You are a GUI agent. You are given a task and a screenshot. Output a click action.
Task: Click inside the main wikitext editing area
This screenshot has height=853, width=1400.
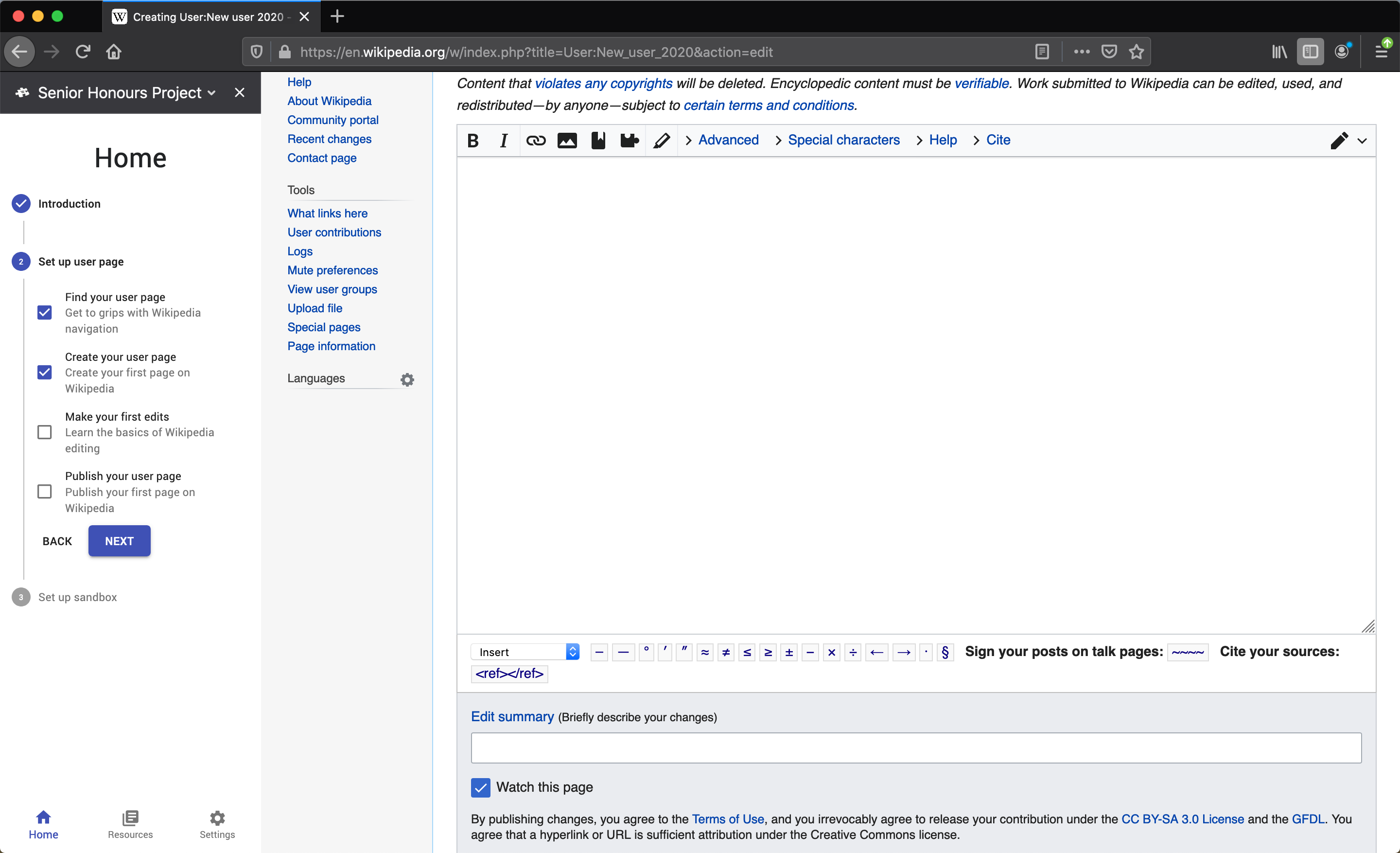click(x=916, y=395)
